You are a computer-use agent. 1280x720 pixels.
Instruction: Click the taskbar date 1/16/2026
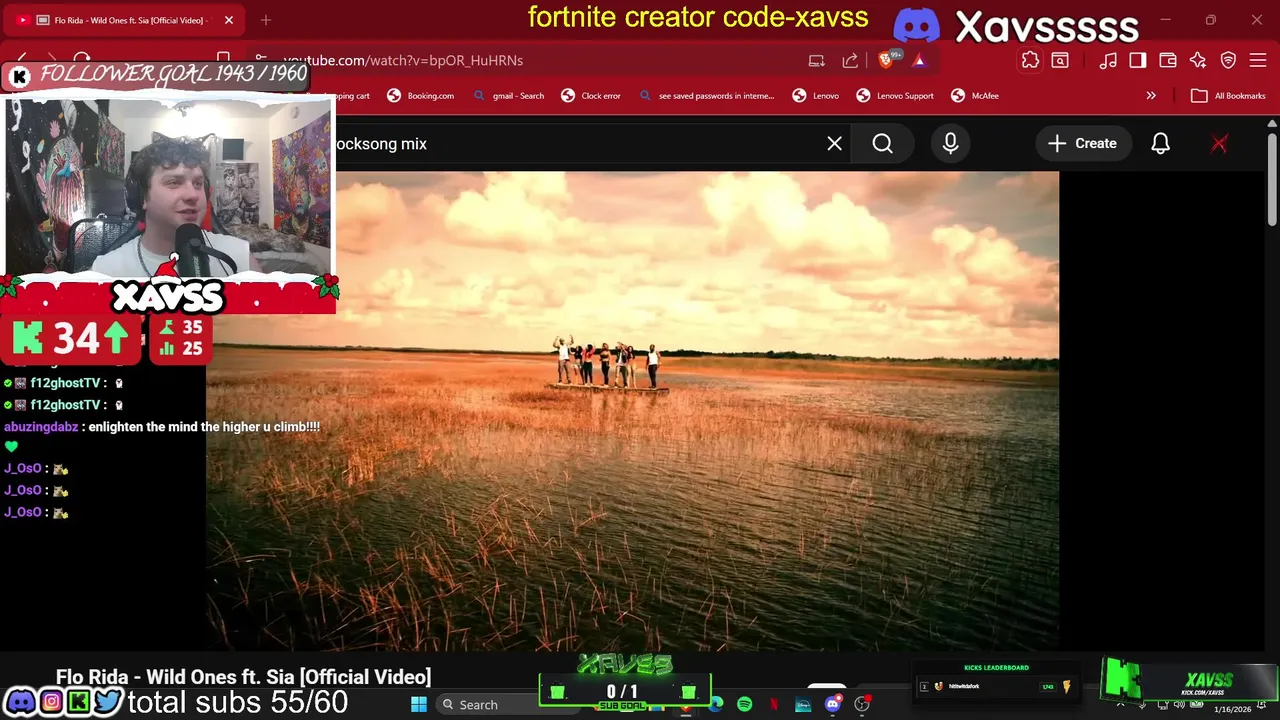pos(1232,709)
